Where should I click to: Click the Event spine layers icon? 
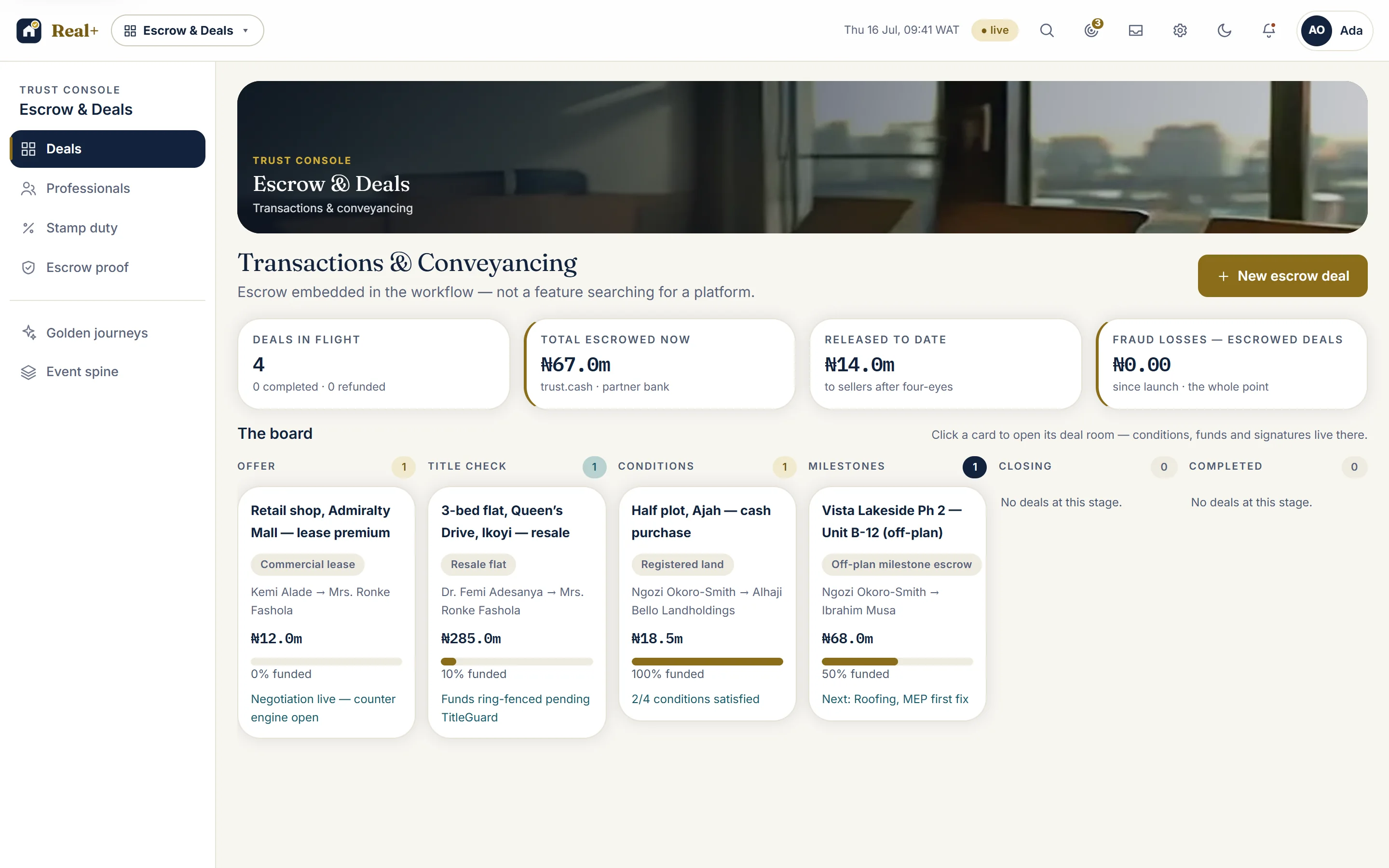pyautogui.click(x=29, y=372)
